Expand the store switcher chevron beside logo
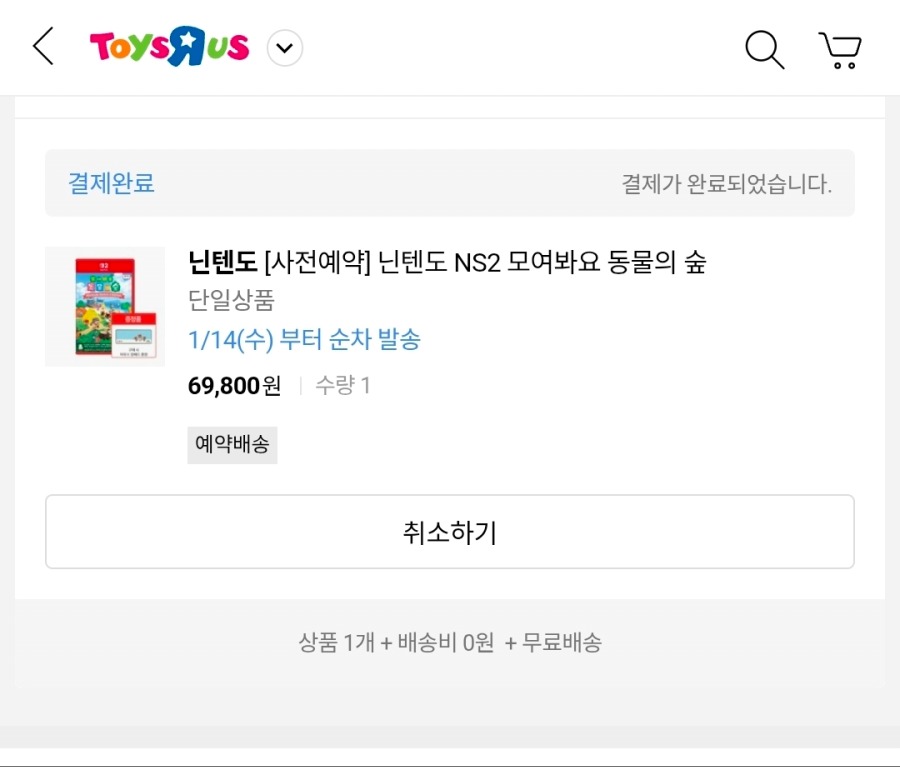This screenshot has height=767, width=900. 285,48
